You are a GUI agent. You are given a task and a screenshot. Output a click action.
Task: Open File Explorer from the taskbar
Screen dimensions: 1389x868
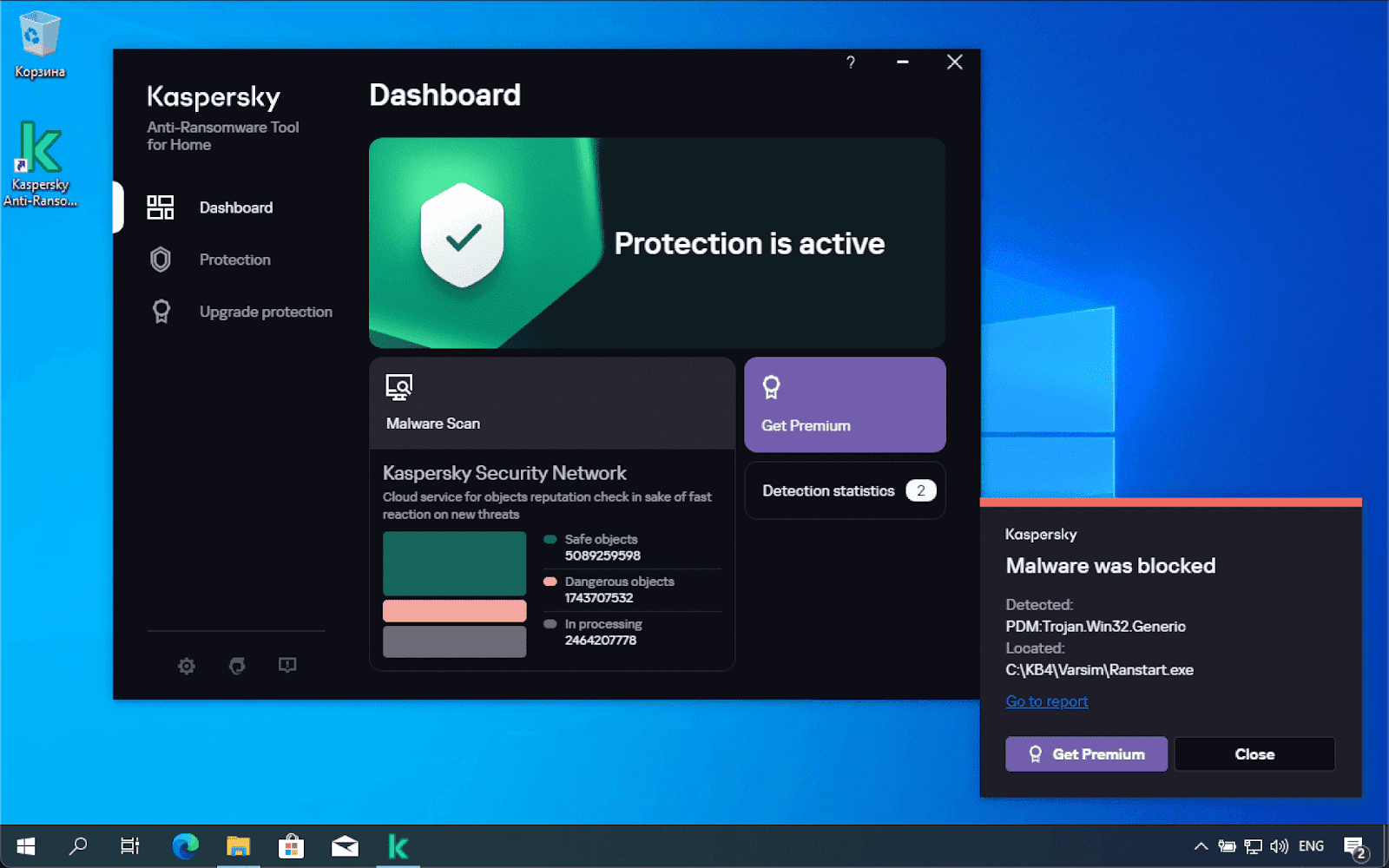[x=238, y=846]
